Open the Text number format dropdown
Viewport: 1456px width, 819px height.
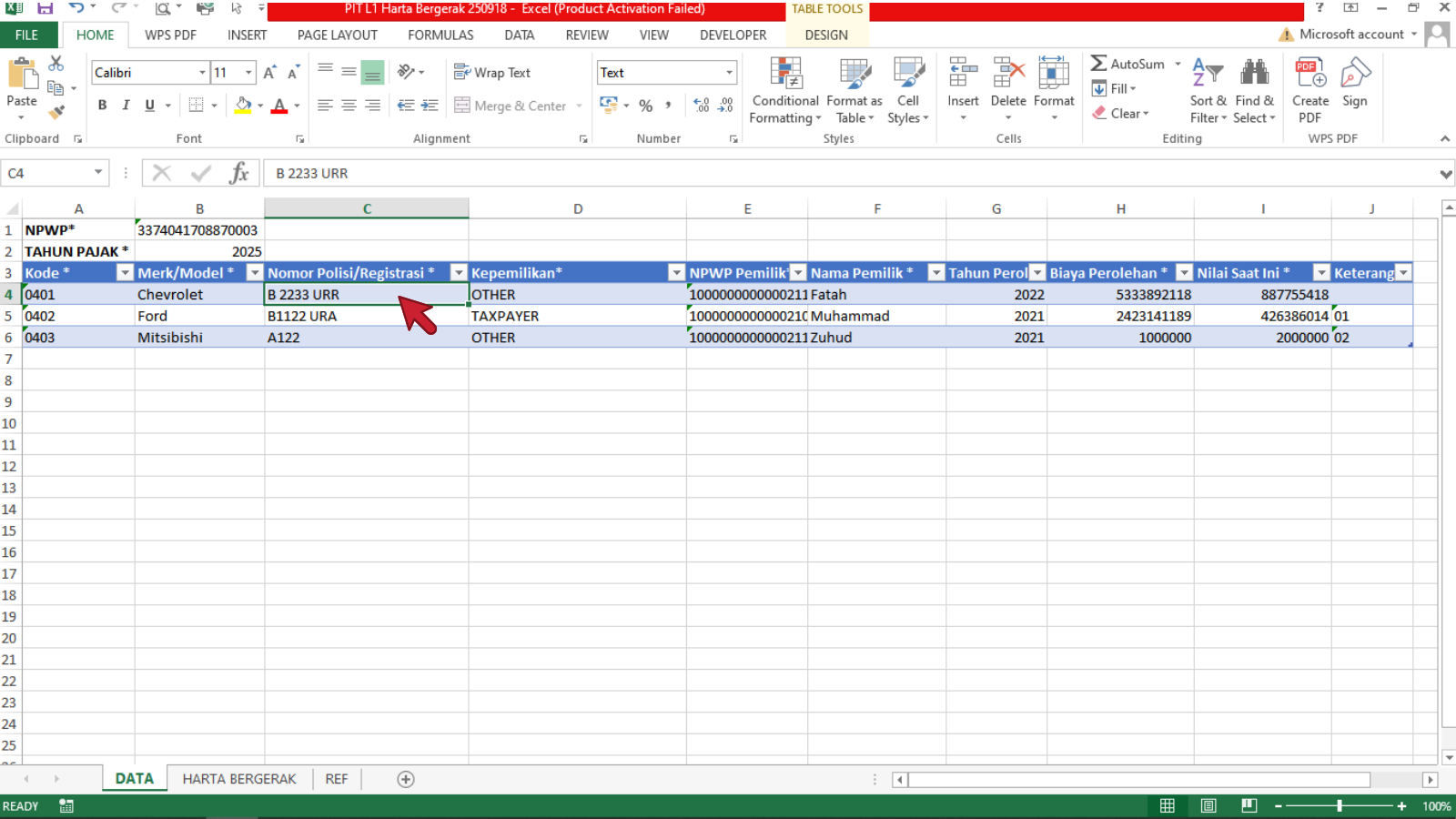729,73
